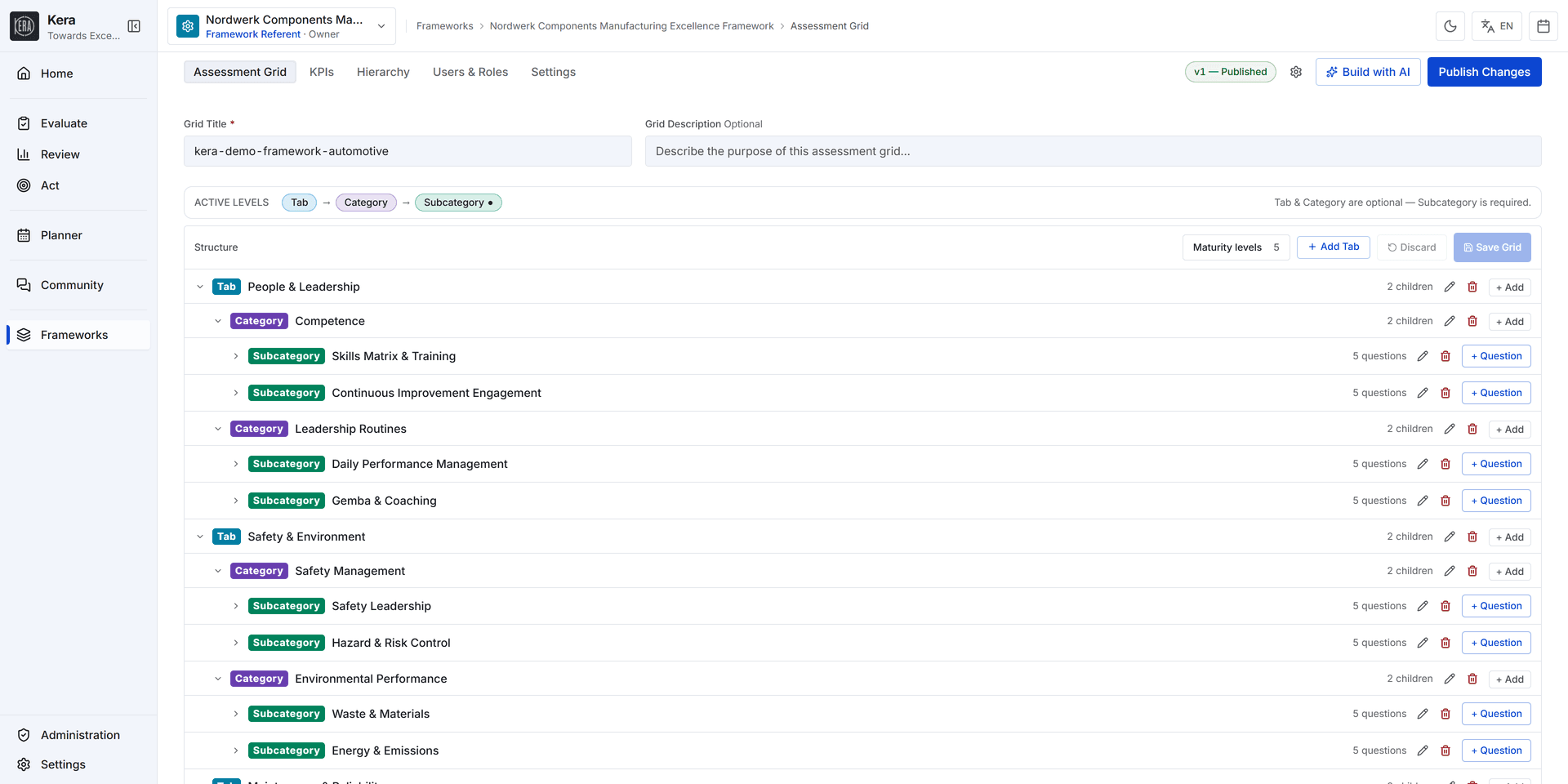Viewport: 1568px width, 784px height.
Task: Edit the People & Leadership tab
Action: point(1450,287)
